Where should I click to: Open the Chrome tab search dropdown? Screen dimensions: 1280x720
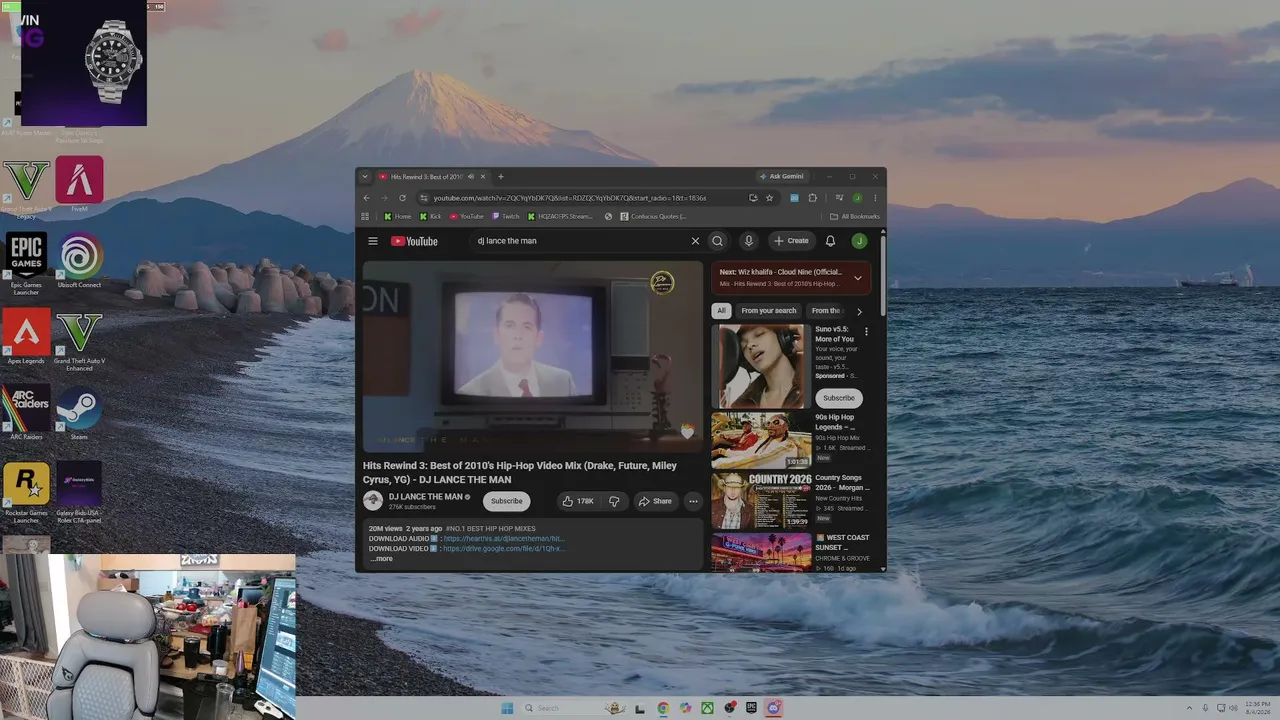(365, 177)
